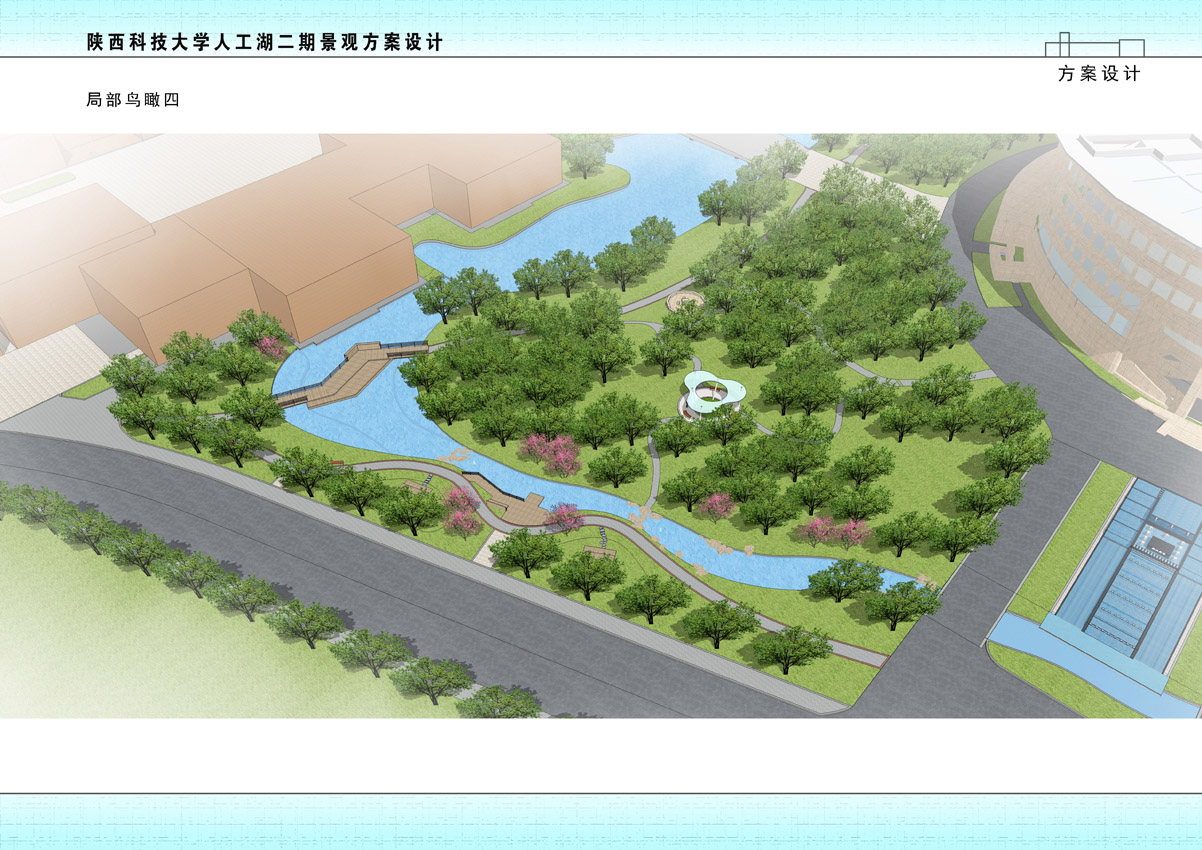Image resolution: width=1202 pixels, height=850 pixels.
Task: Click the title 陕西科技大学人工湖二期景观方案设计
Action: pos(264,43)
